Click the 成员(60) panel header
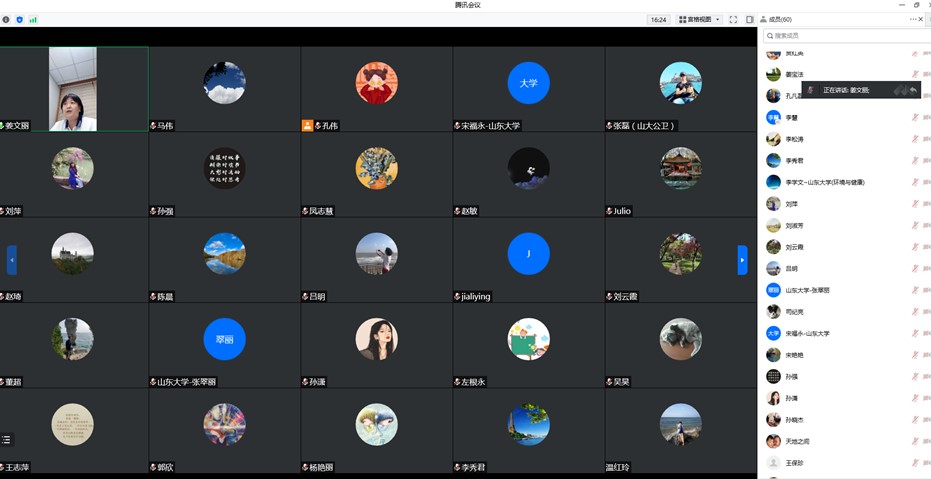The image size is (931, 479). pos(780,19)
